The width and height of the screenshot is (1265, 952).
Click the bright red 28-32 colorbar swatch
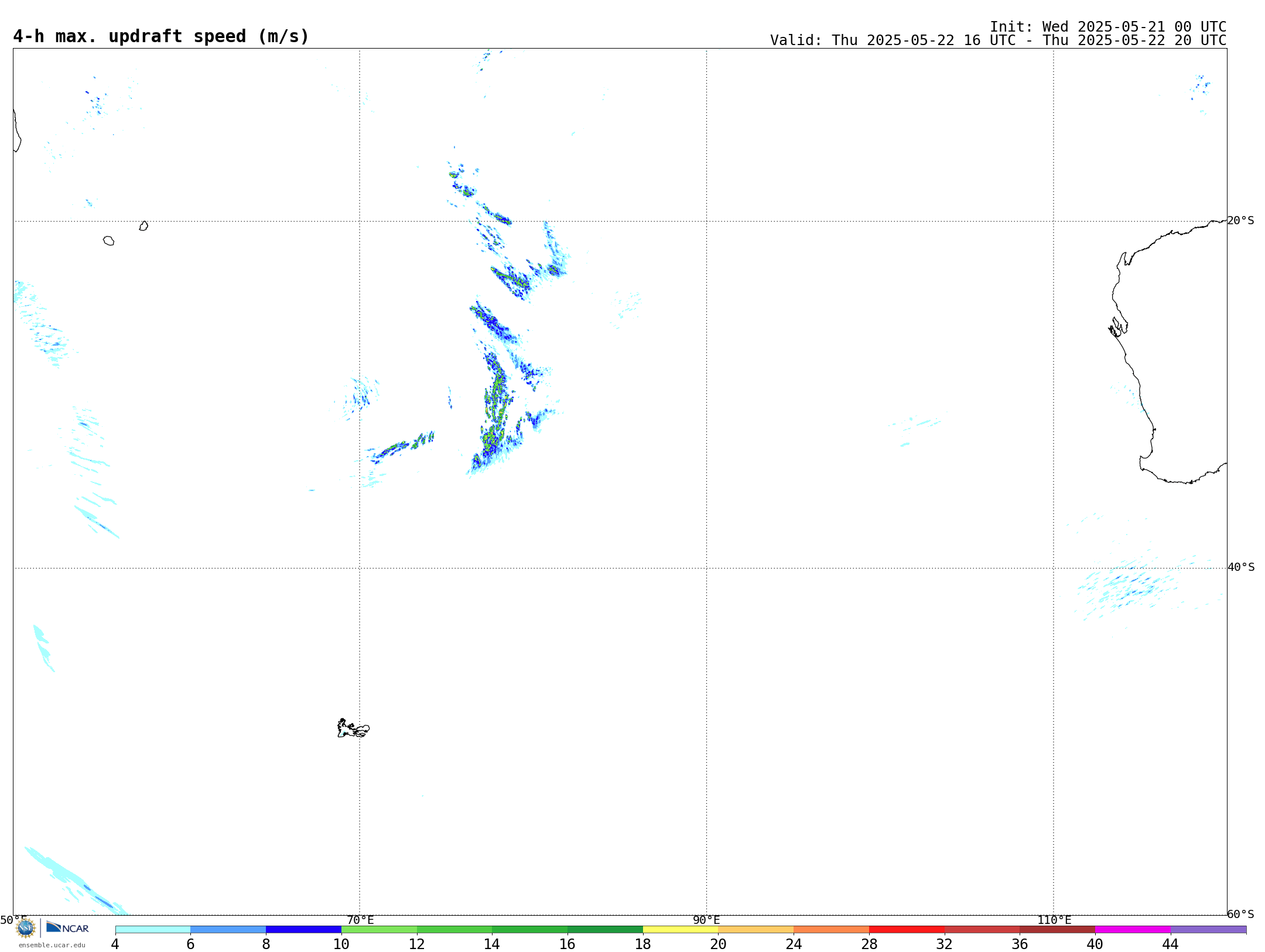pyautogui.click(x=907, y=929)
